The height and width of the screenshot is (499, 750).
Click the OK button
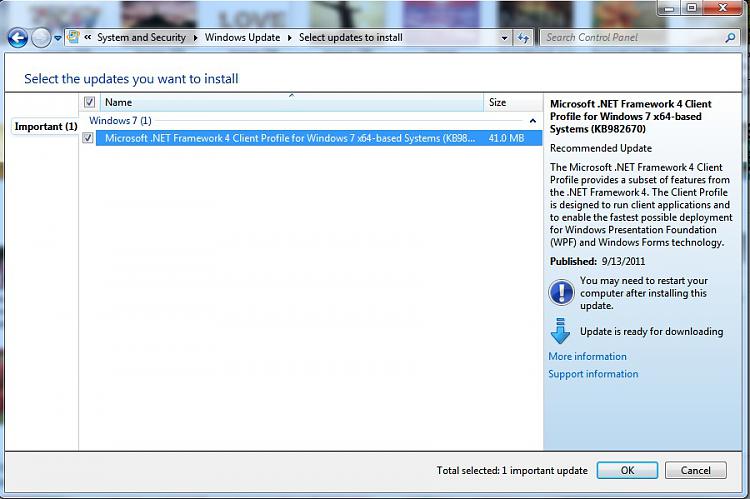[x=627, y=470]
